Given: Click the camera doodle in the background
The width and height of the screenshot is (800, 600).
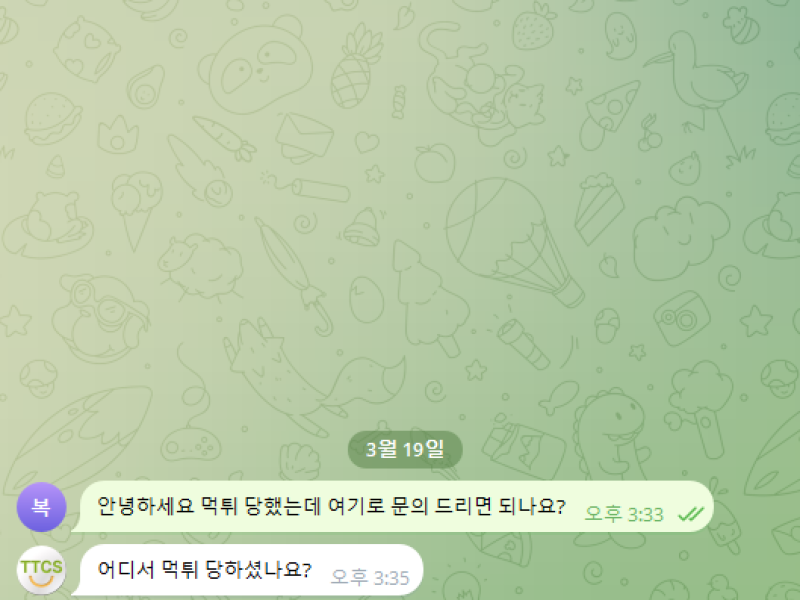Looking at the screenshot, I should tap(682, 318).
